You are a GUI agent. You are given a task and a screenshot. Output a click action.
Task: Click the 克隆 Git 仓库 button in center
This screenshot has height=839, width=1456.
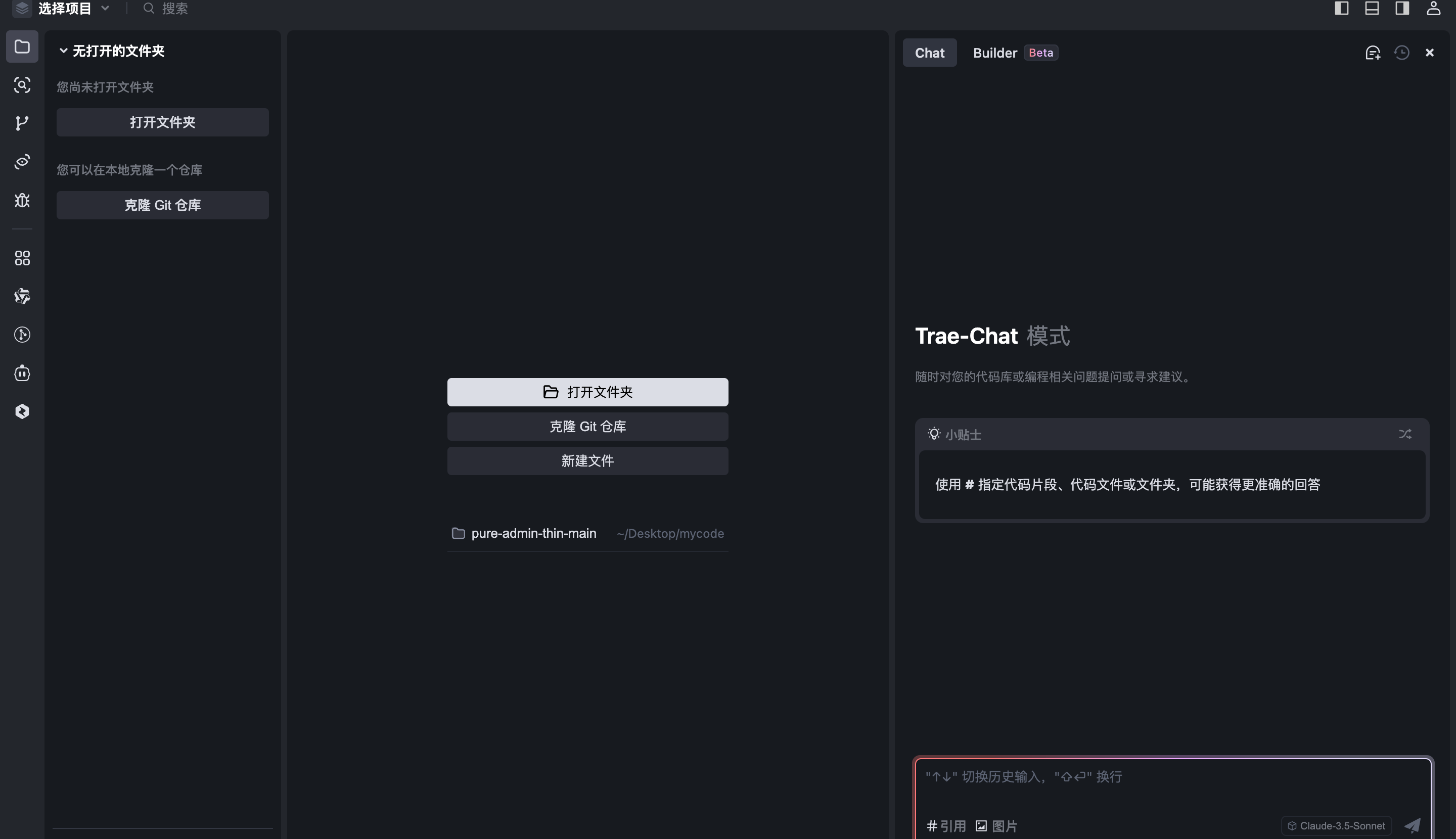point(587,427)
